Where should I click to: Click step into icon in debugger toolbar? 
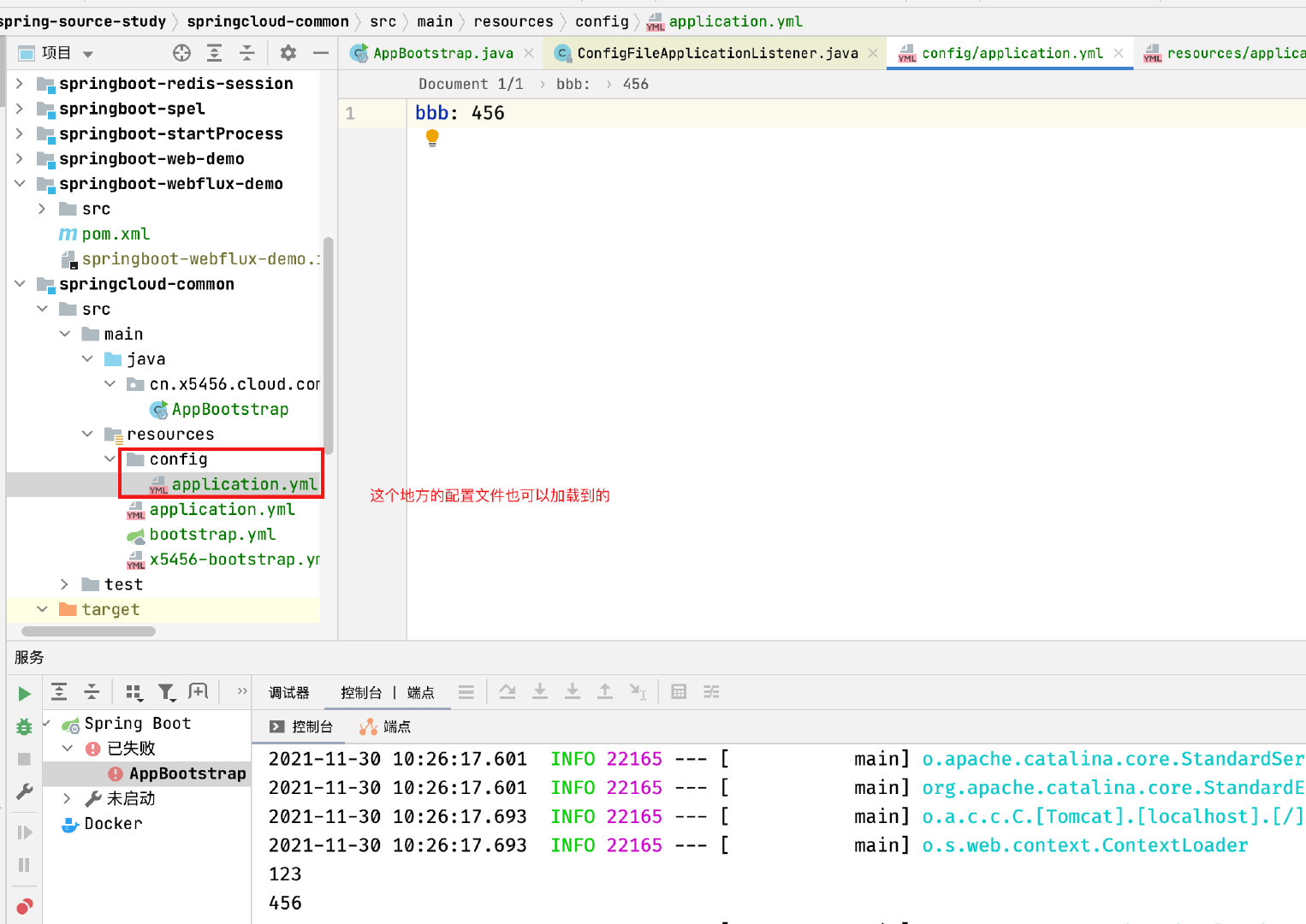[573, 692]
